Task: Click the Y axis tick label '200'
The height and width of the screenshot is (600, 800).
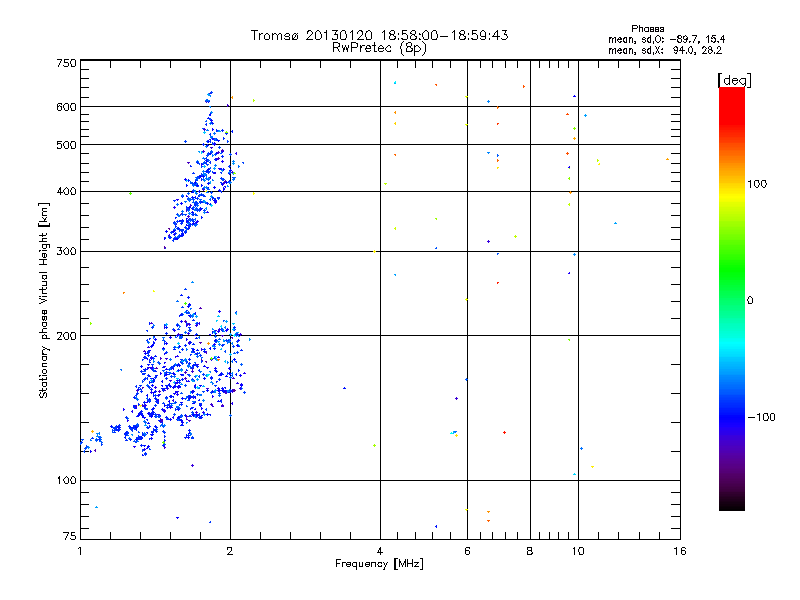Action: point(66,336)
